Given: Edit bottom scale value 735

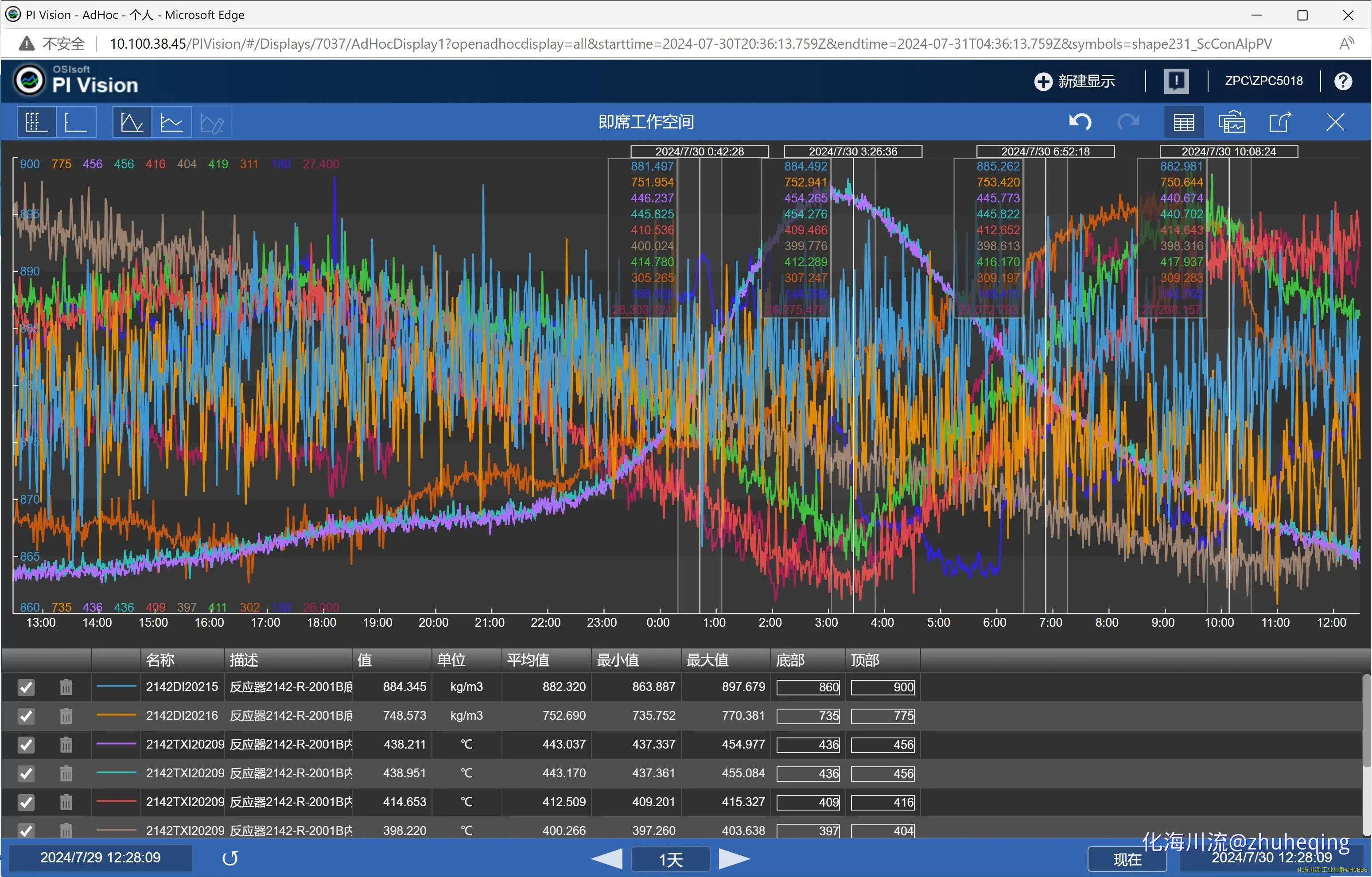Looking at the screenshot, I should pos(808,716).
